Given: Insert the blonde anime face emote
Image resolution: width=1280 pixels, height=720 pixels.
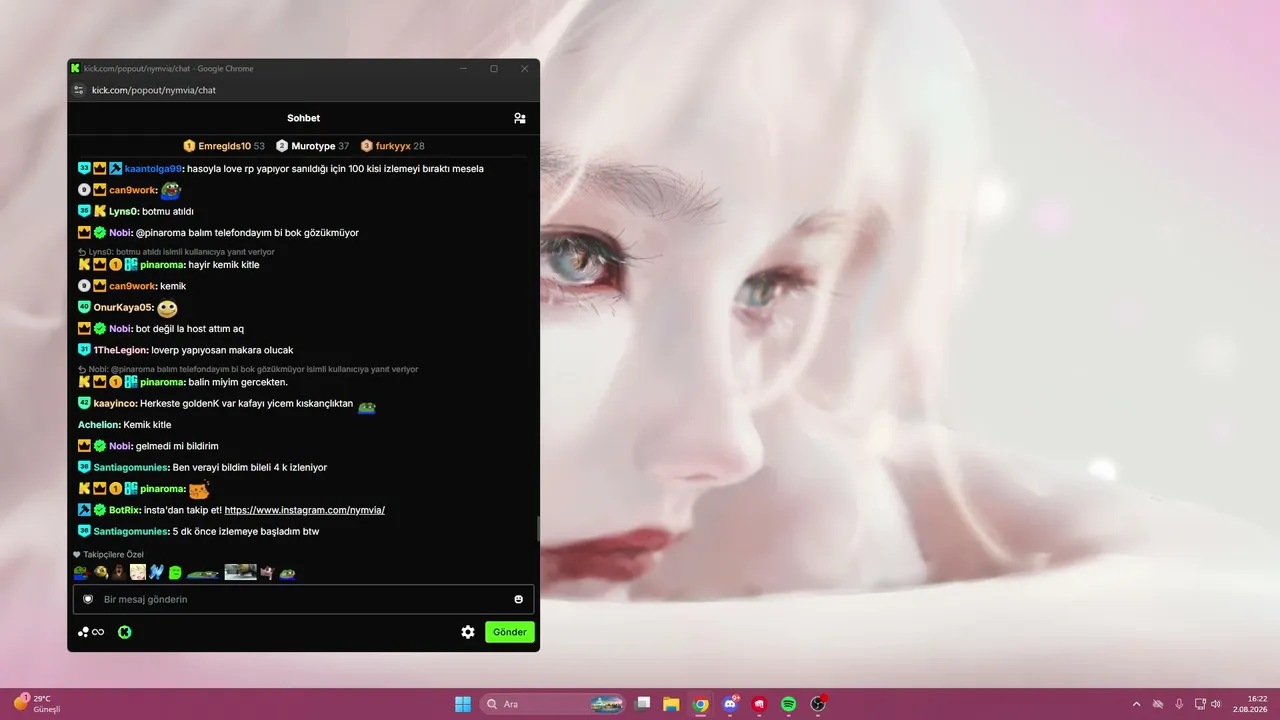Looking at the screenshot, I should point(138,572).
